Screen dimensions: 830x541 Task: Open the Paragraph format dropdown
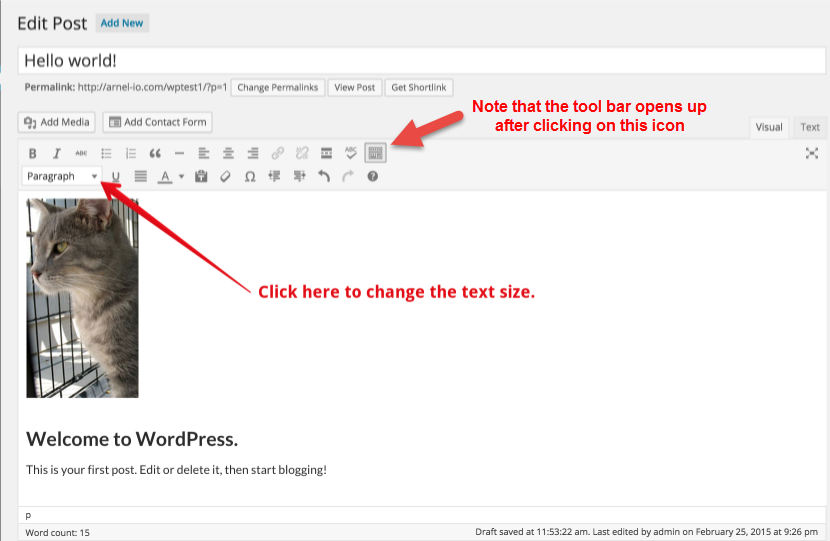tap(62, 176)
